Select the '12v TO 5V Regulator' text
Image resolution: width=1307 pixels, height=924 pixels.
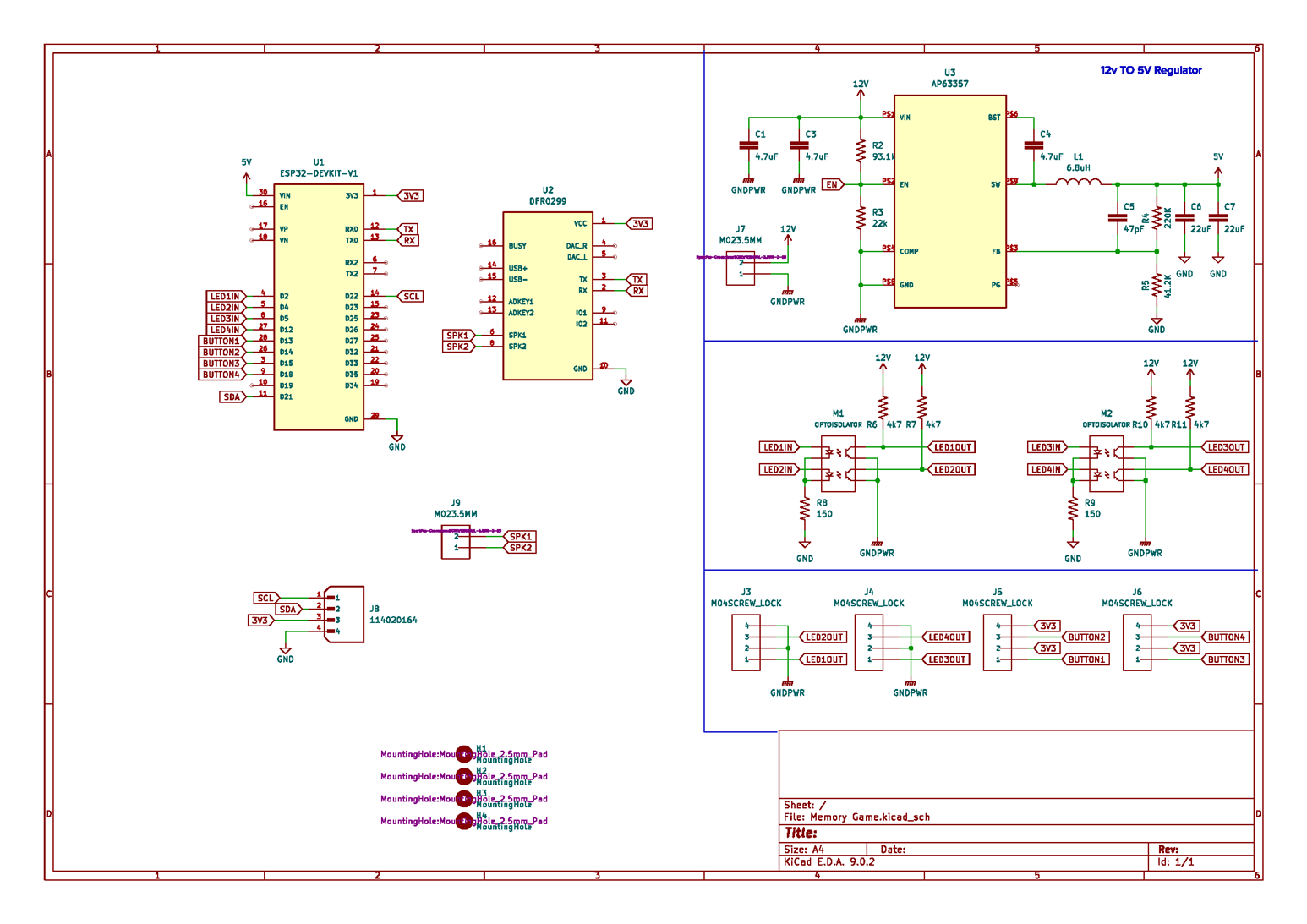1150,71
